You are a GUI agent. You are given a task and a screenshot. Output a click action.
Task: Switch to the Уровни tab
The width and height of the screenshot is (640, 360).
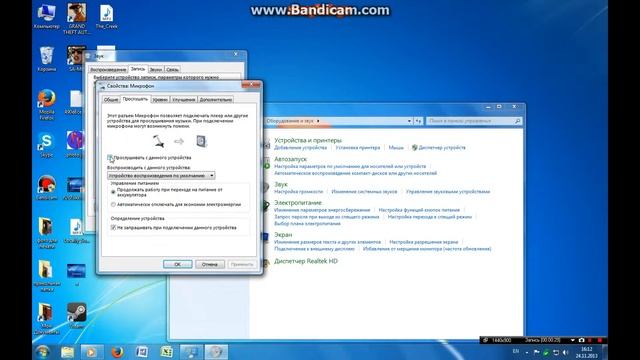click(160, 100)
